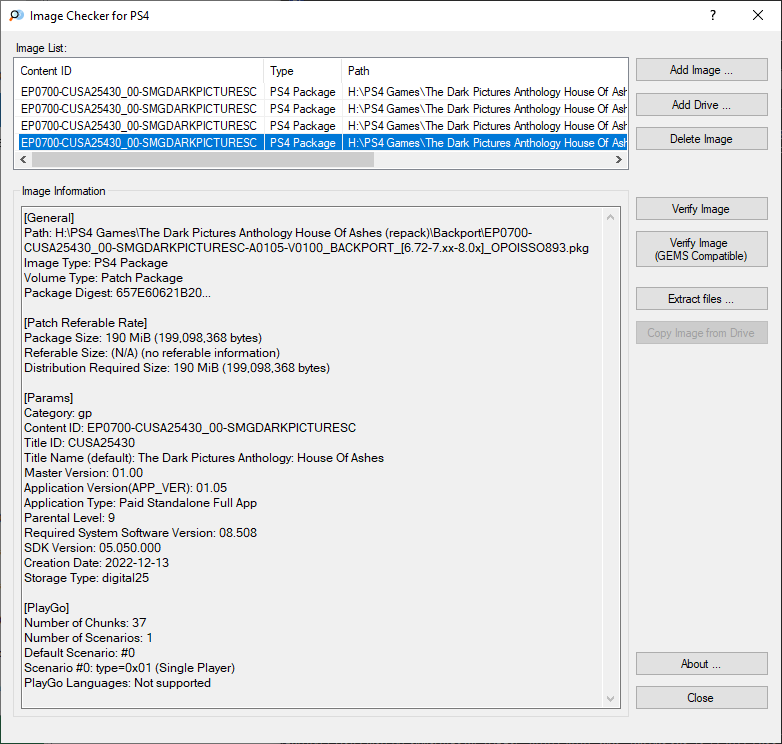Sort by Path column header

tap(484, 71)
